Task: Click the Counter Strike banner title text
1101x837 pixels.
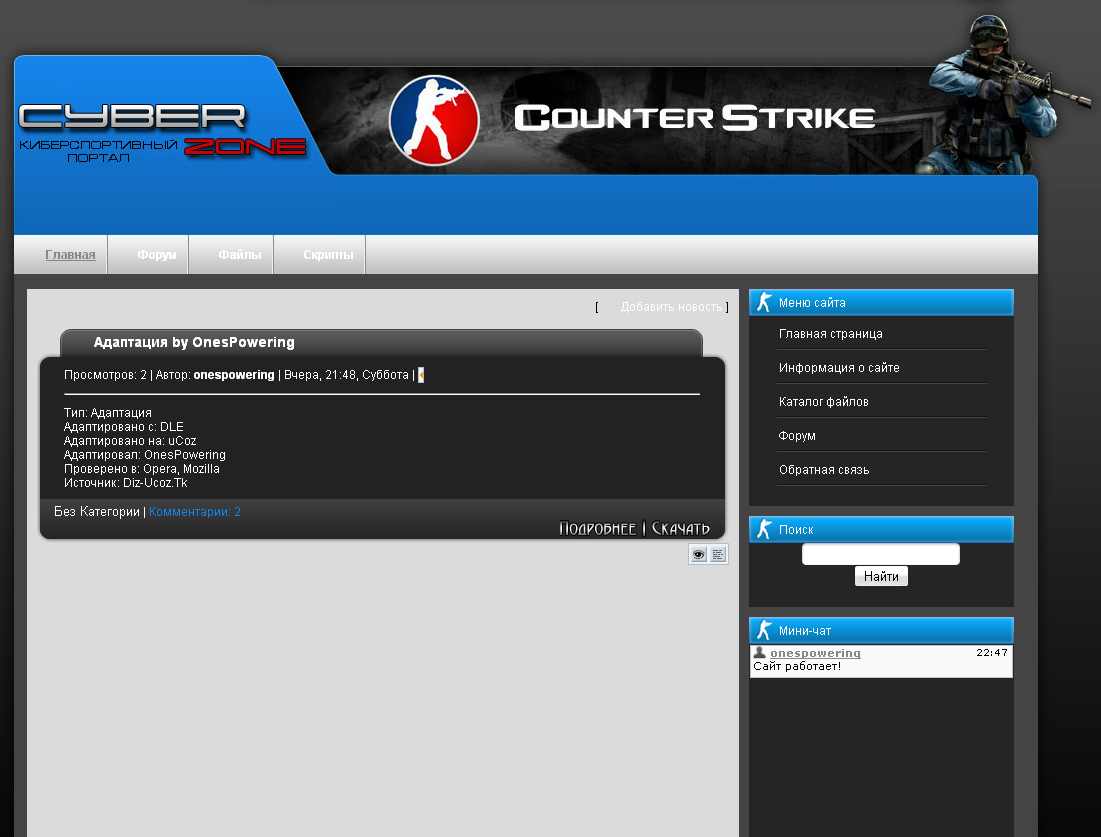Action: click(x=694, y=117)
